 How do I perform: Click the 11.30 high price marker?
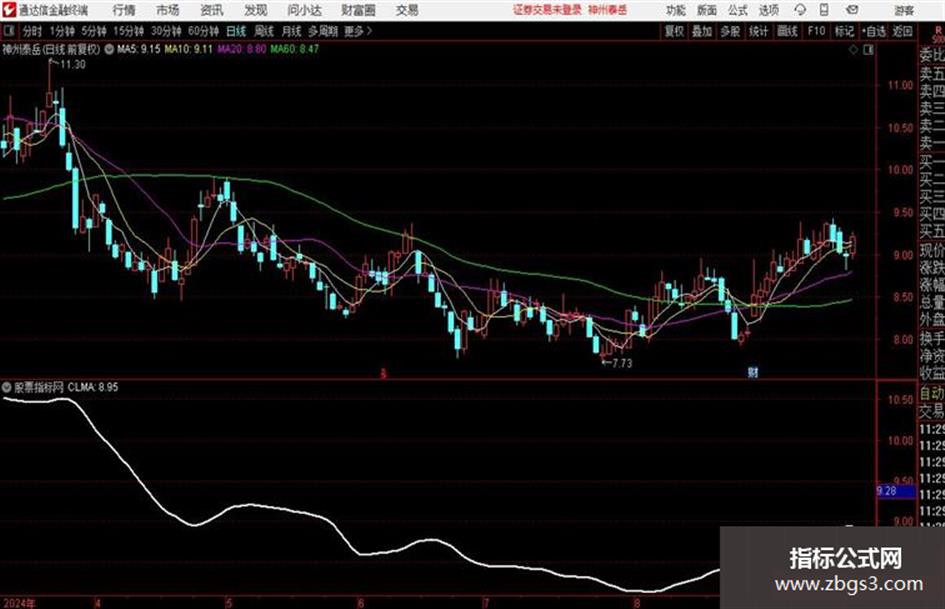coord(72,65)
